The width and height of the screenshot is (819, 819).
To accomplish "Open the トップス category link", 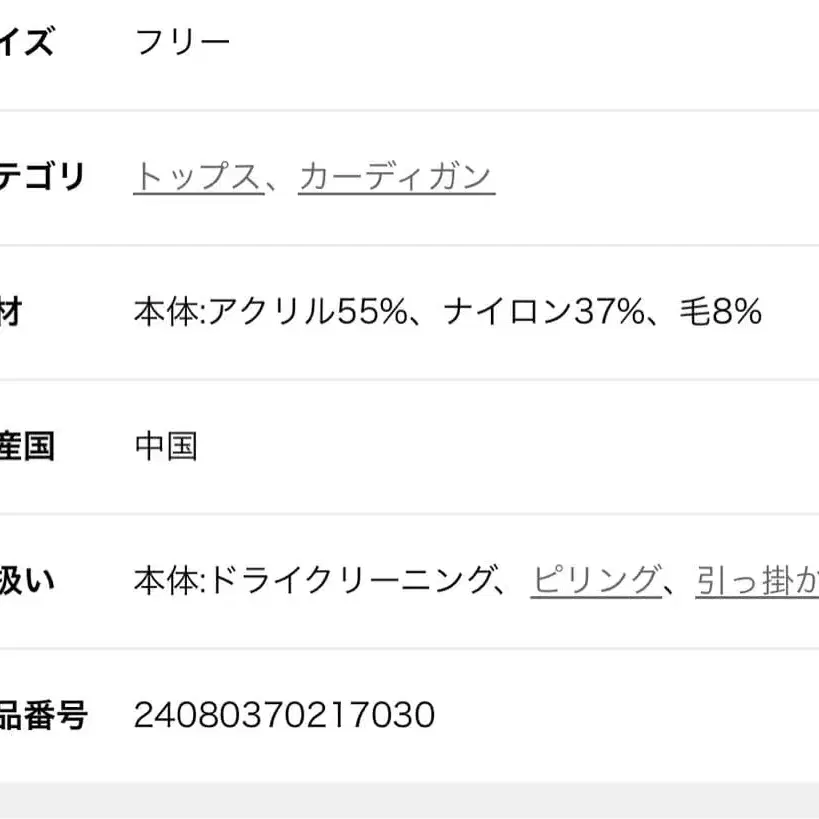I will pyautogui.click(x=198, y=177).
